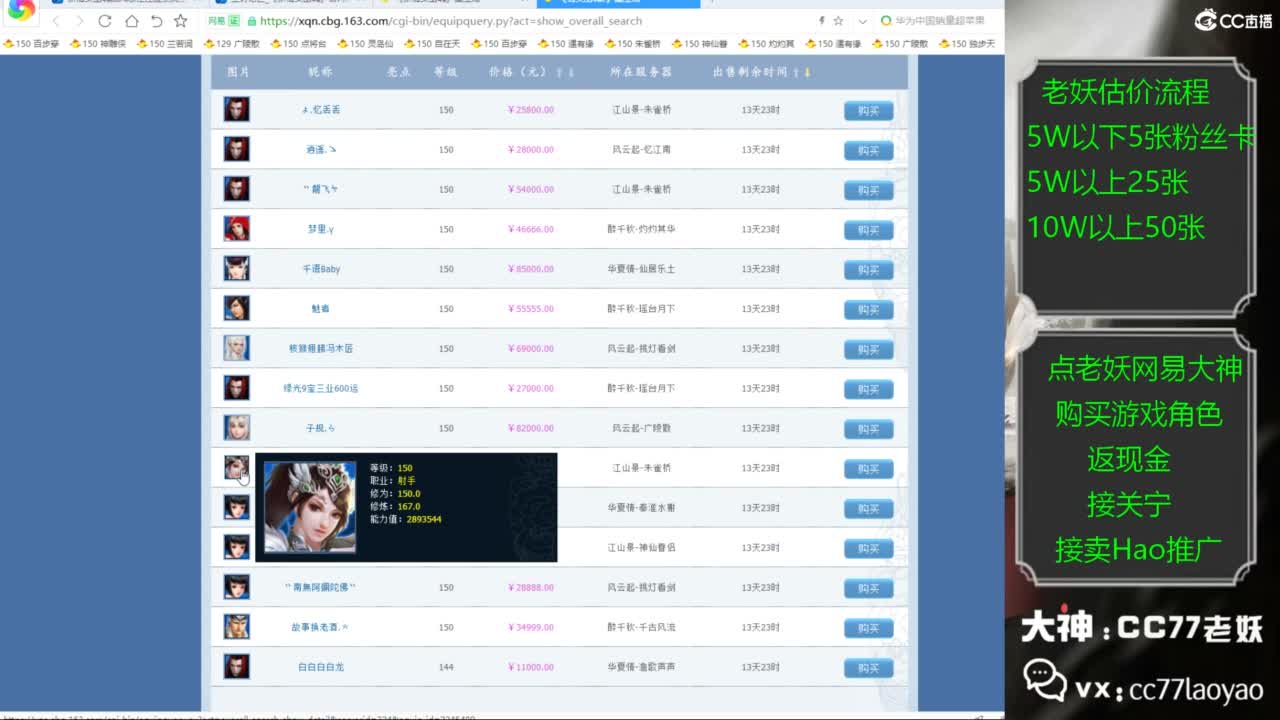Click the avatar beside 绿光9宝三业600运
The width and height of the screenshot is (1280, 720).
click(236, 388)
